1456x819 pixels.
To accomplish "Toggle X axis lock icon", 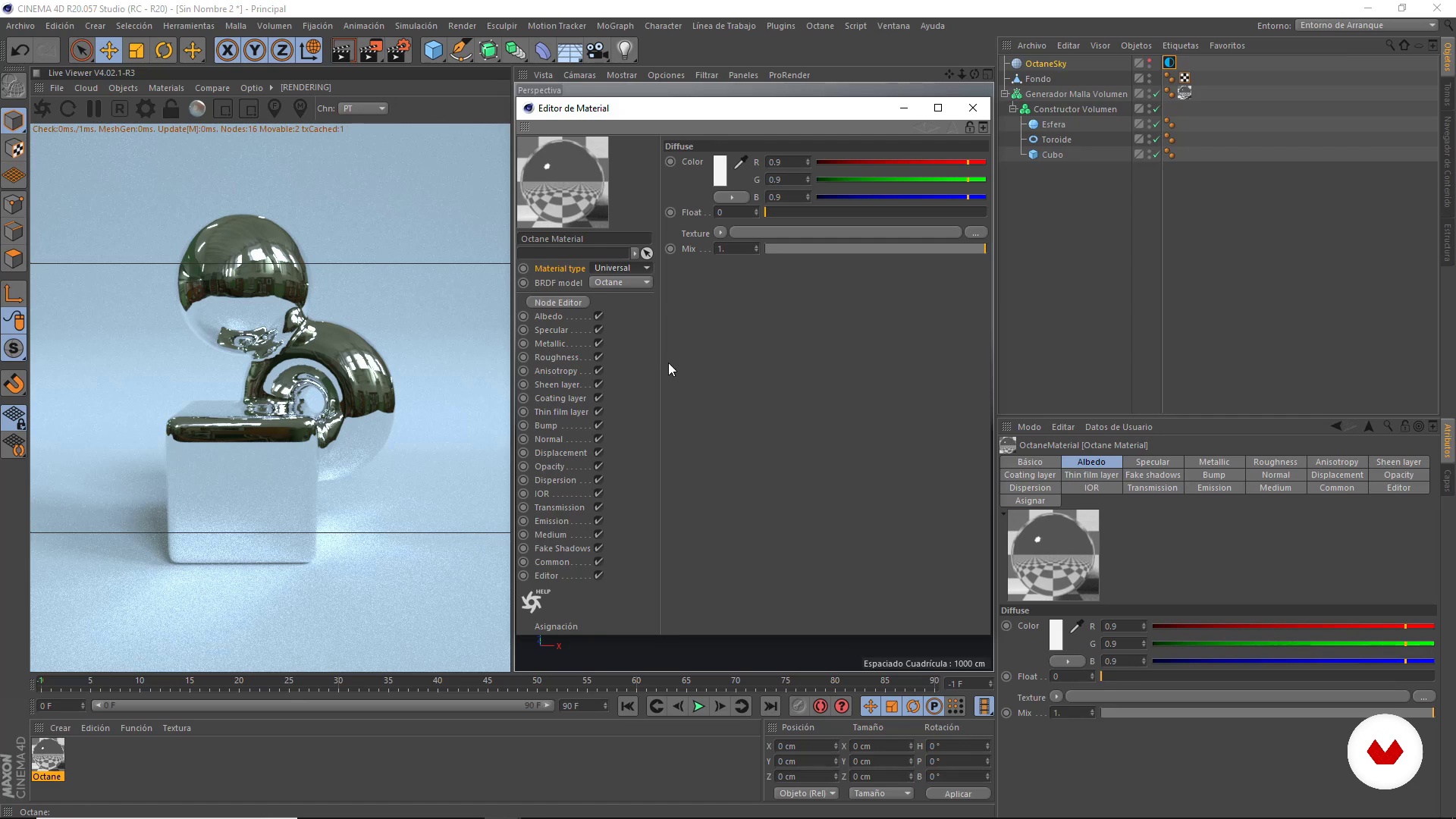I will pyautogui.click(x=227, y=51).
